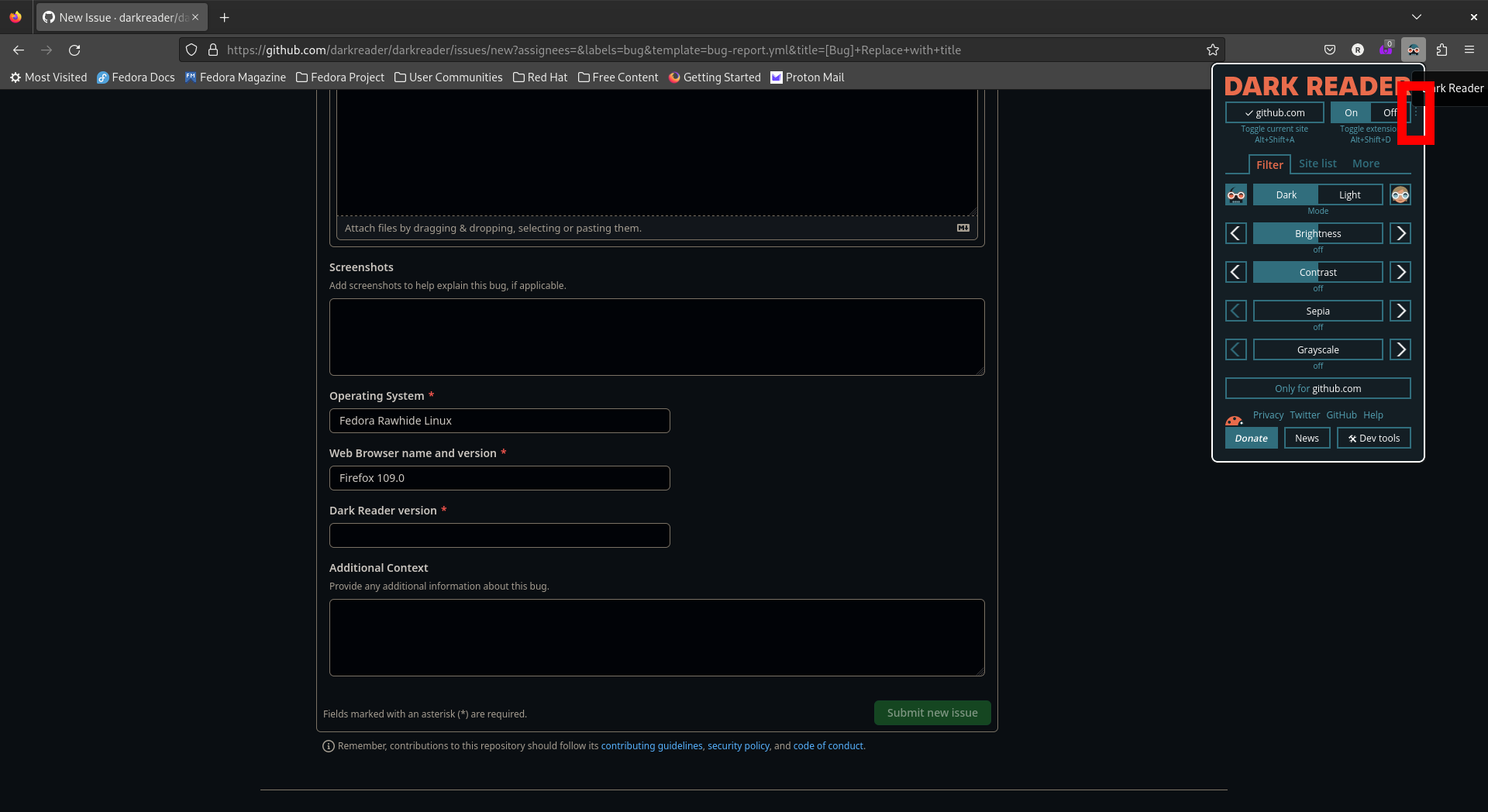Click the Save to Pocket icon
1488x812 pixels.
(1330, 50)
